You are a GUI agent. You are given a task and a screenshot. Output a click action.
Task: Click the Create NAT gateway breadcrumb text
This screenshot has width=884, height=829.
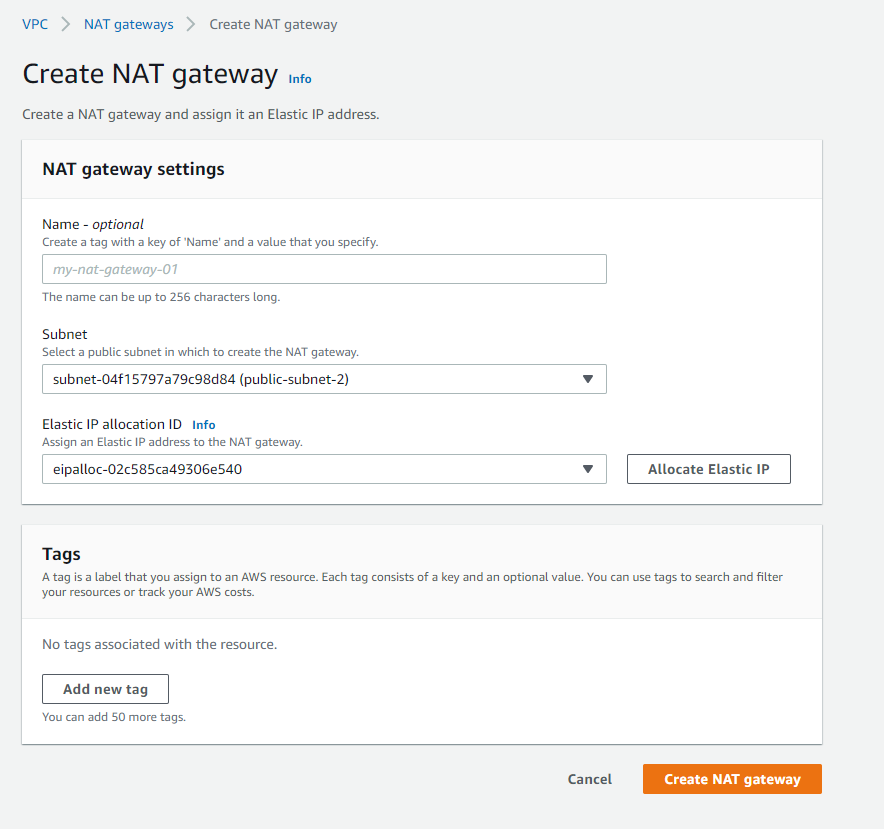coord(273,24)
